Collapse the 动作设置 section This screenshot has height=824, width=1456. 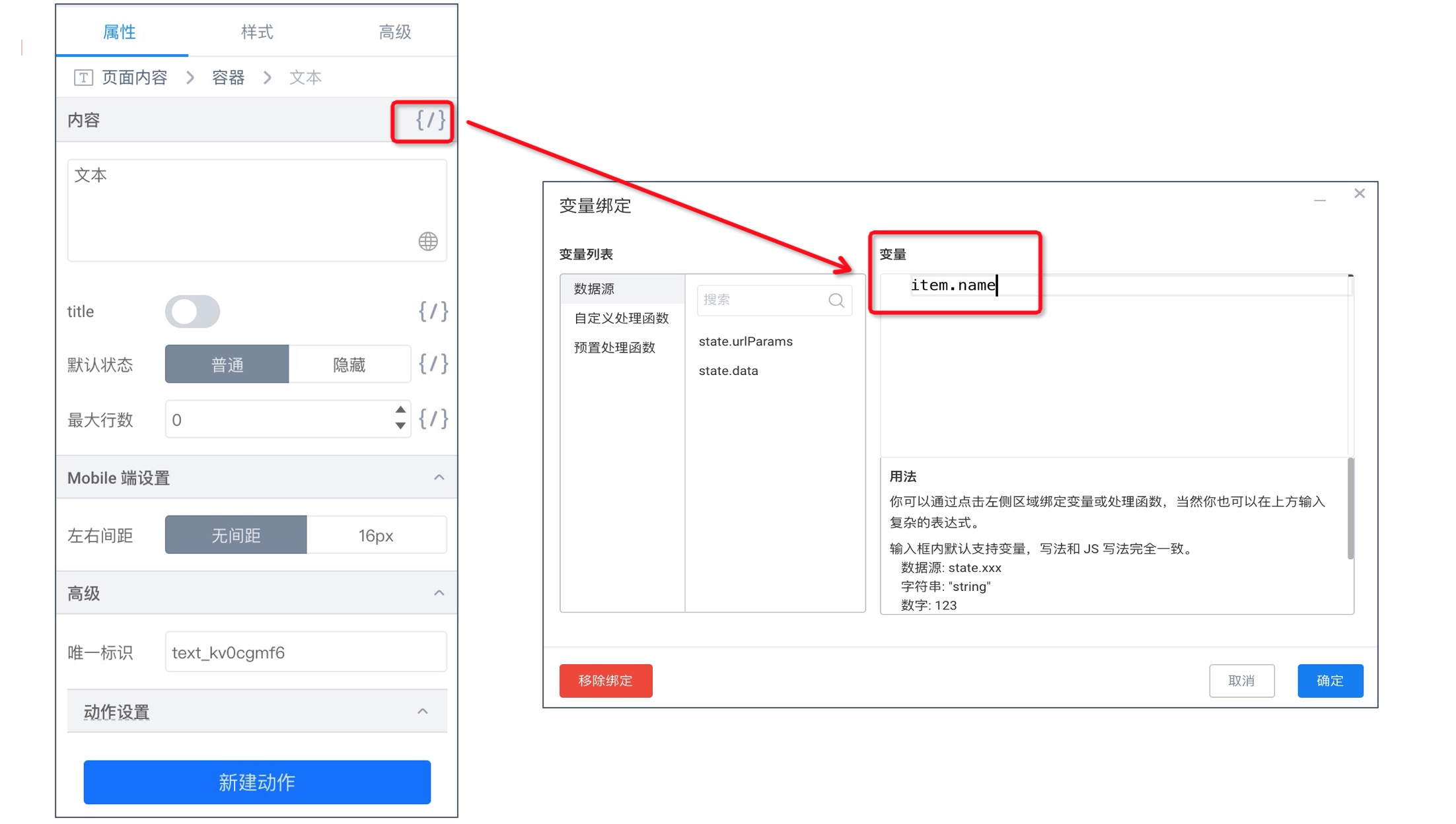click(x=423, y=712)
